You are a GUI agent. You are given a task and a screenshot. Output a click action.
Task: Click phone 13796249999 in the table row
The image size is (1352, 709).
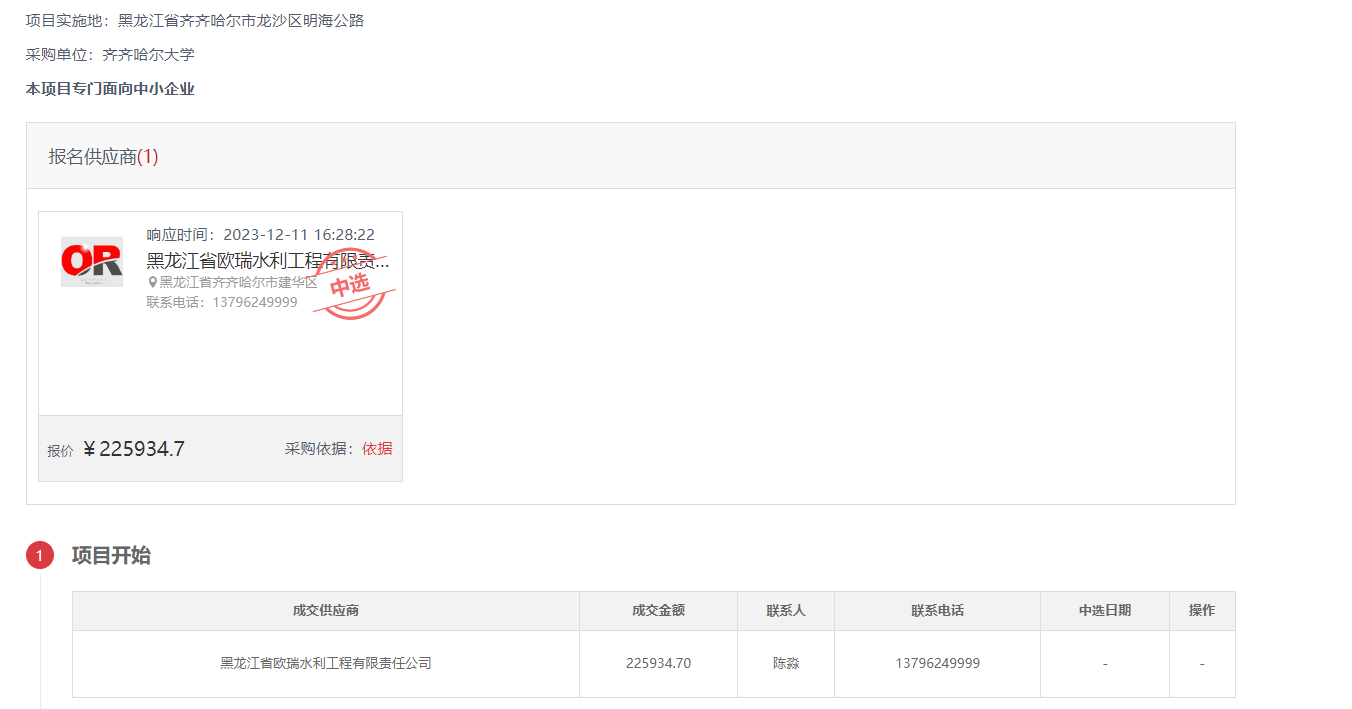tap(937, 663)
